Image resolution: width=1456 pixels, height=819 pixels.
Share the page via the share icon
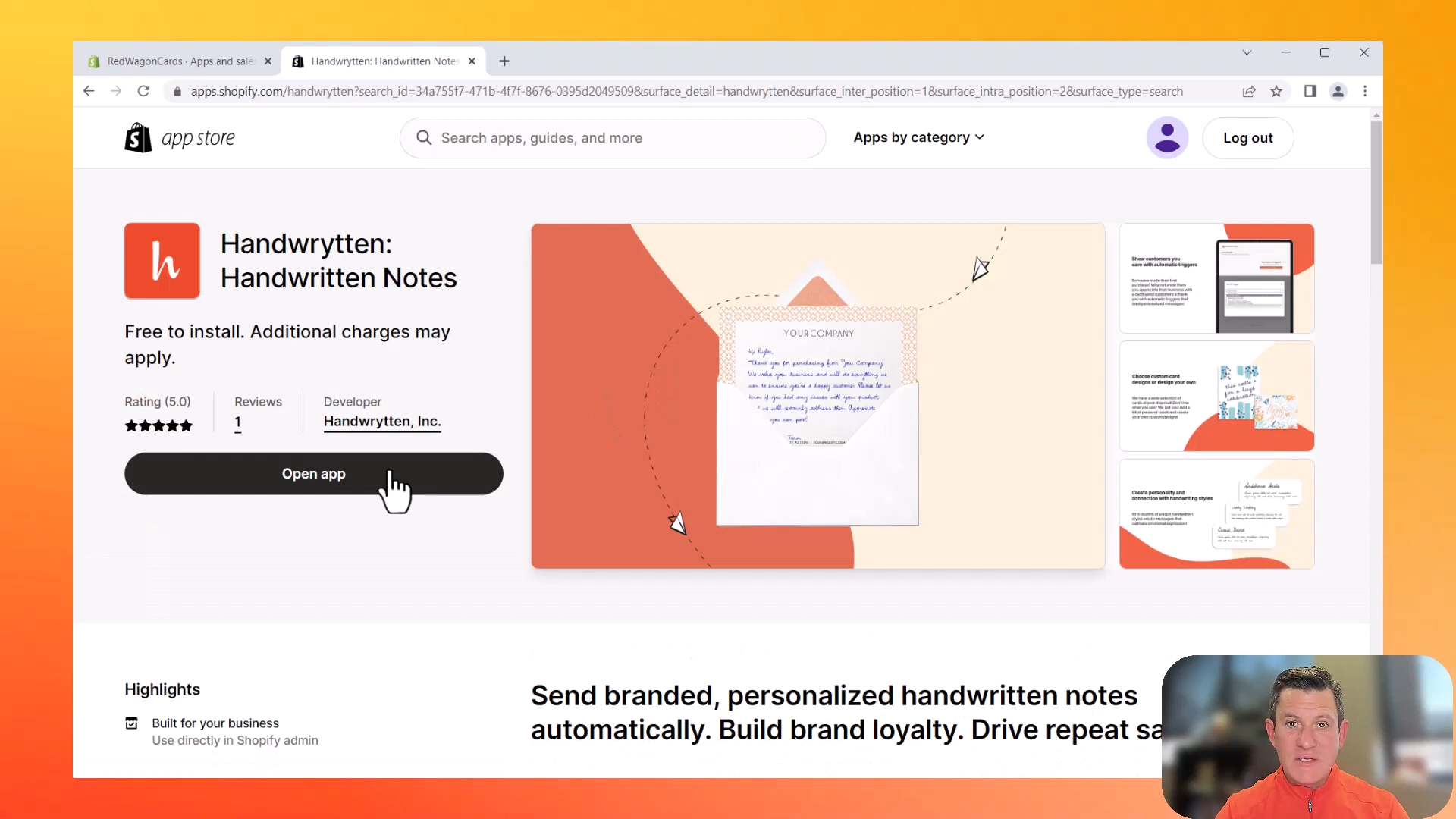click(1249, 91)
